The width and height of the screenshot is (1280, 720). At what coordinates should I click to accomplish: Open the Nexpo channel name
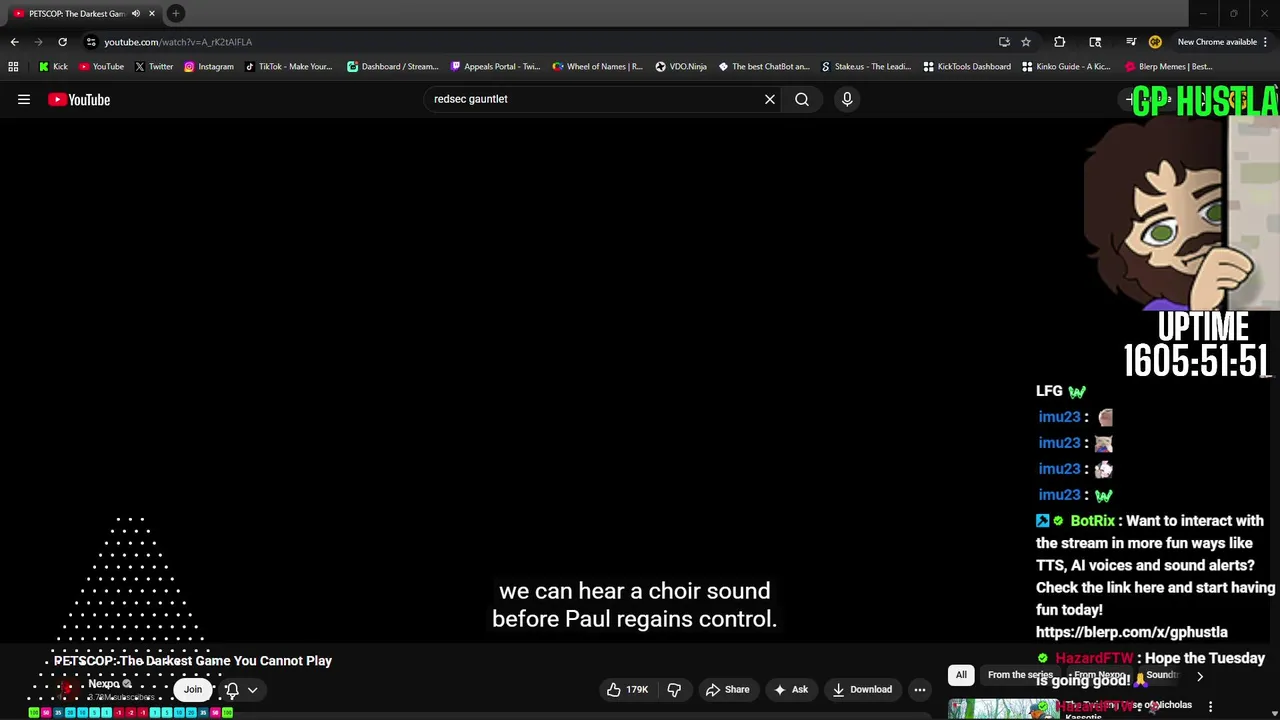click(x=104, y=684)
